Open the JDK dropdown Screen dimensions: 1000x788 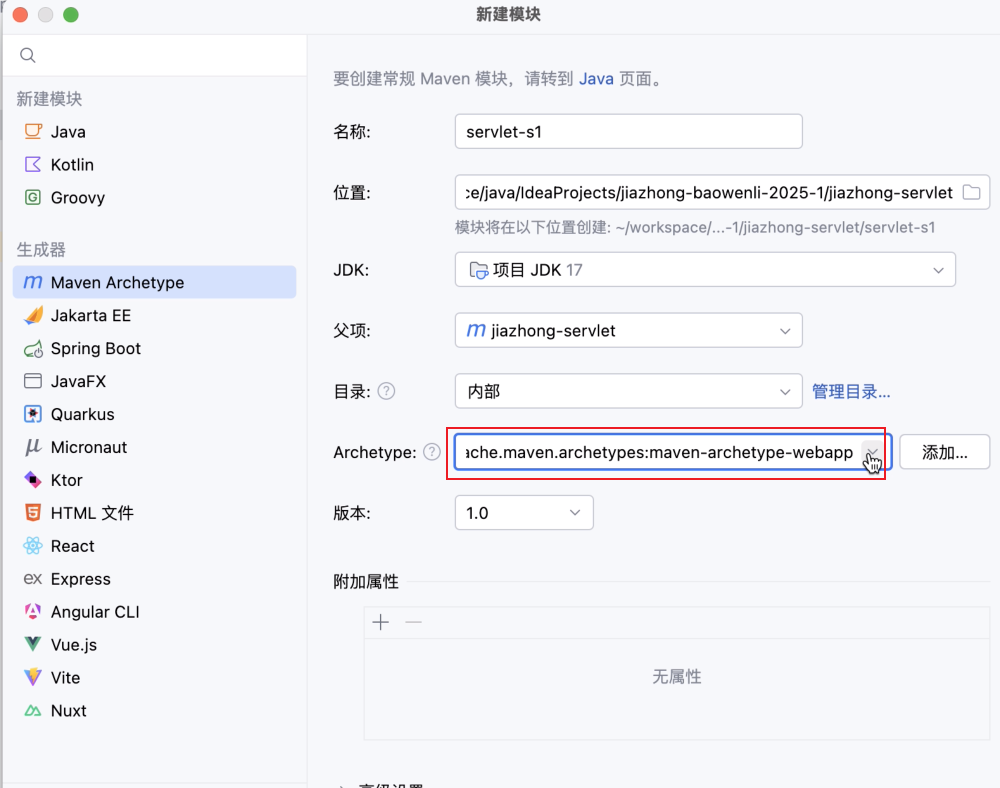pyautogui.click(x=705, y=270)
